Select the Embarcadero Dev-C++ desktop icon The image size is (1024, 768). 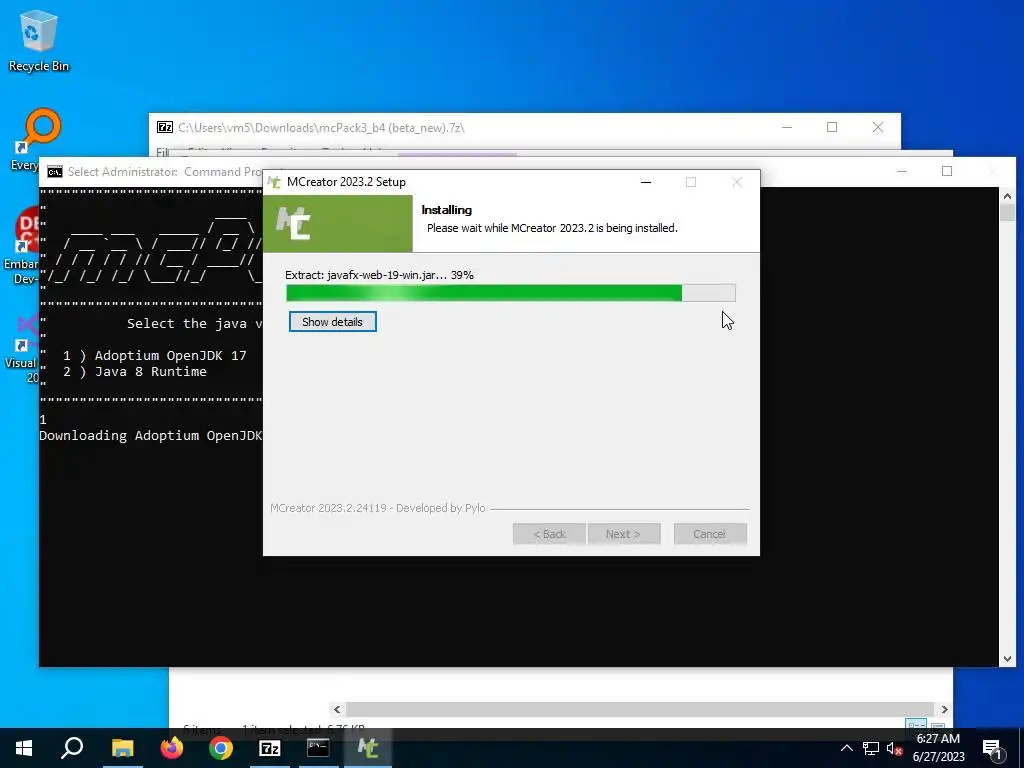pos(21,246)
